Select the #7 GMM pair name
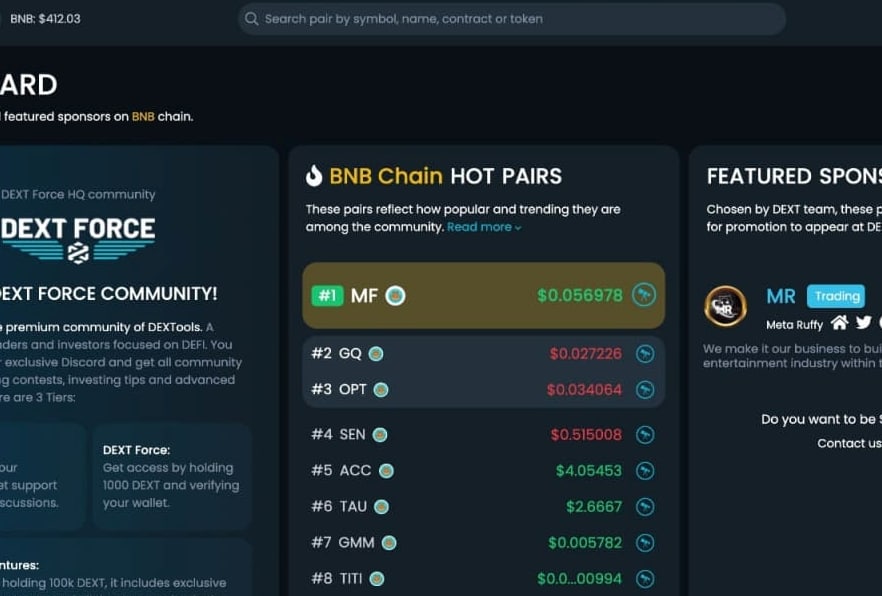The width and height of the screenshot is (882, 596). (x=357, y=543)
